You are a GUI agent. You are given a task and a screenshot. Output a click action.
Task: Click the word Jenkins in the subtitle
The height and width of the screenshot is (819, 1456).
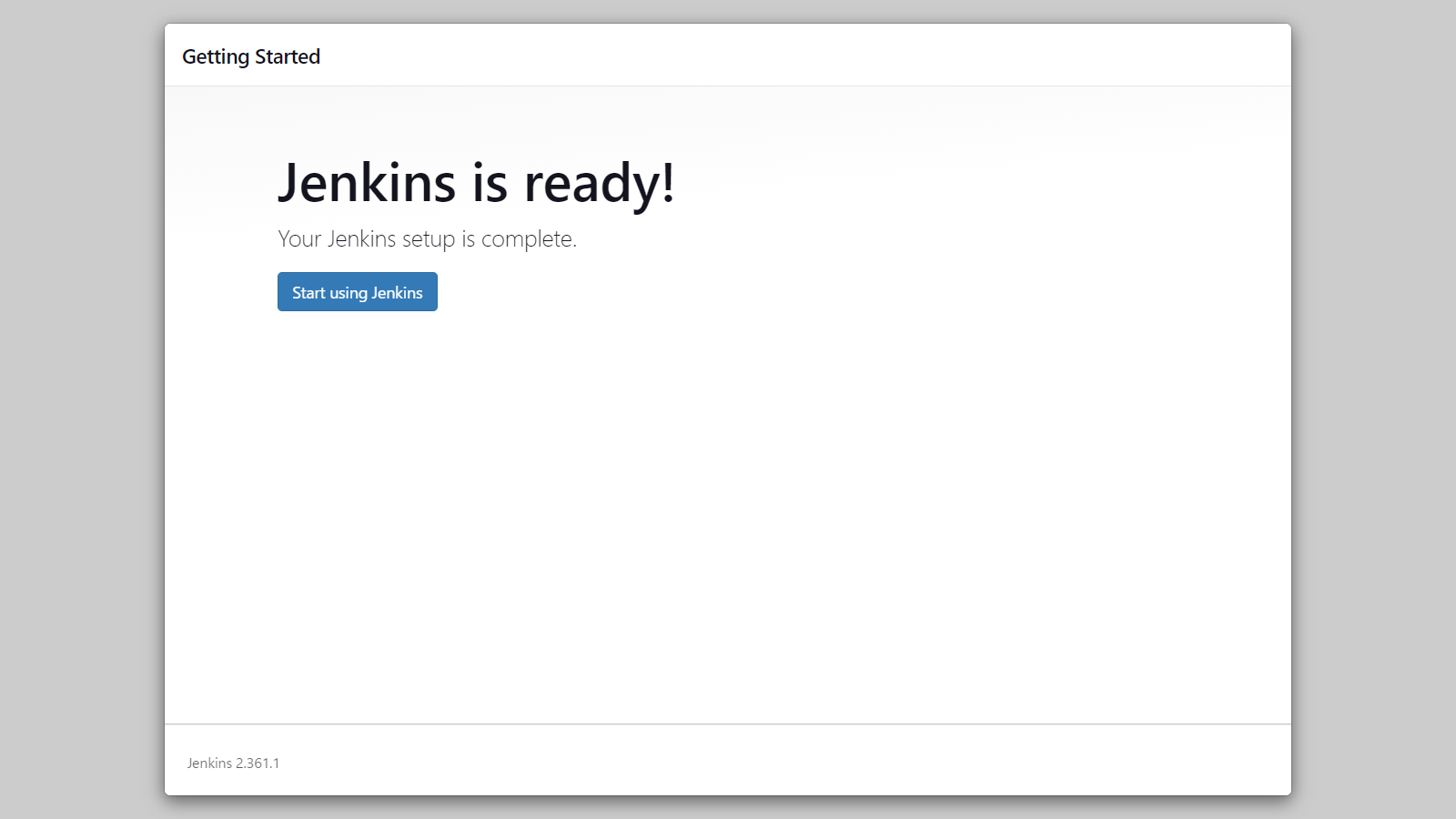pos(362,238)
